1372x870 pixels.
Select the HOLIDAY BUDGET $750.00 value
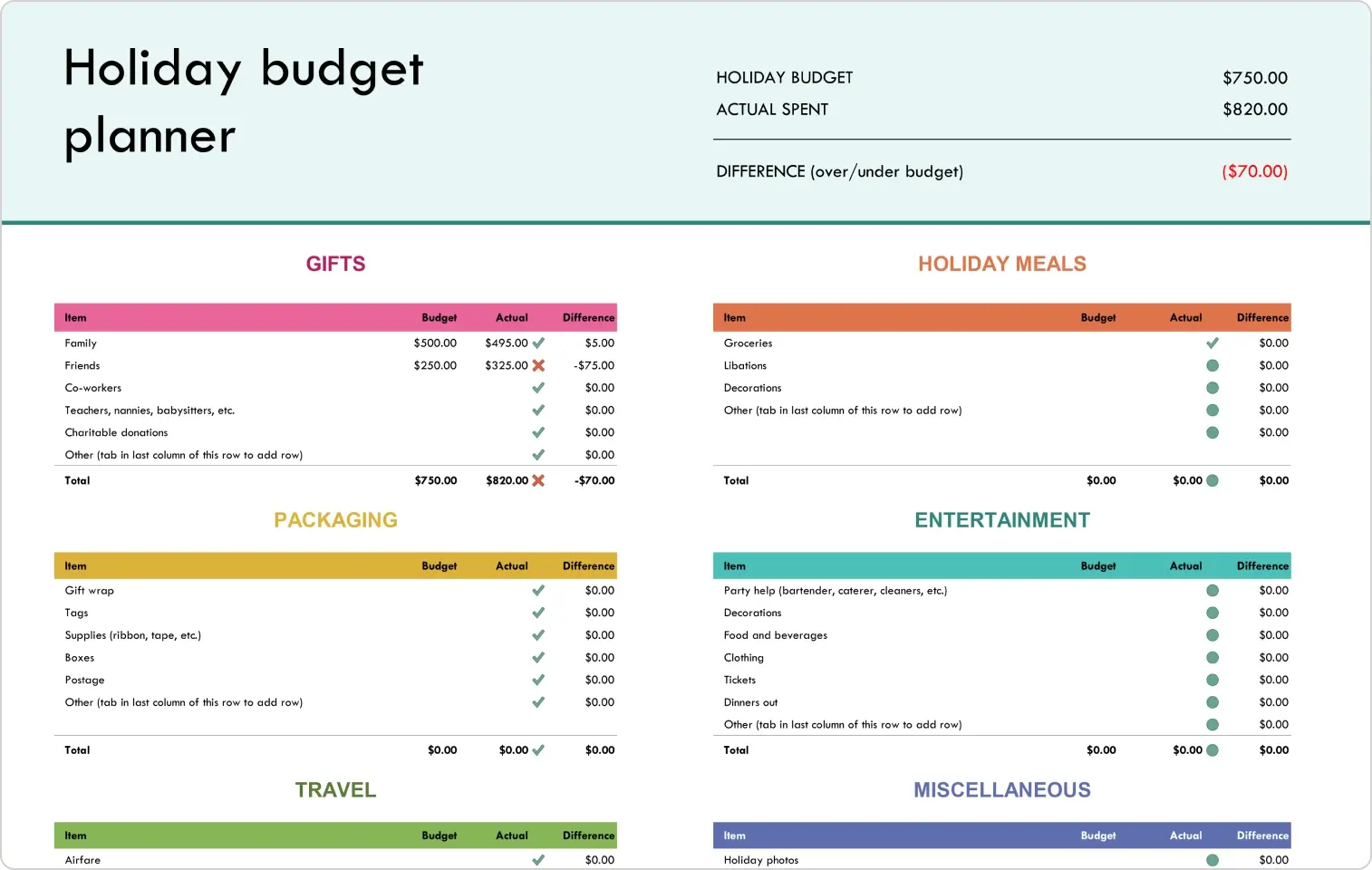coord(1255,78)
